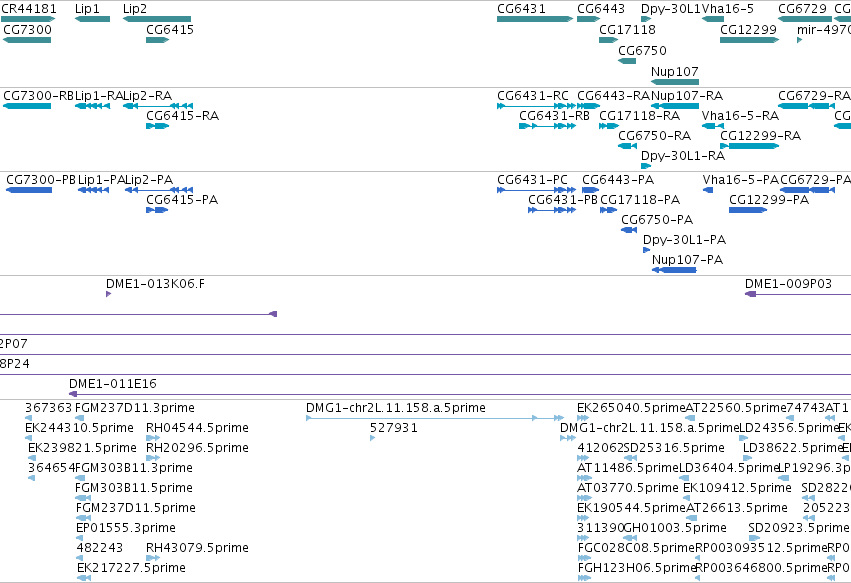Select EST FGM237D11.5prime
This screenshot has width=851, height=583.
pos(136,508)
